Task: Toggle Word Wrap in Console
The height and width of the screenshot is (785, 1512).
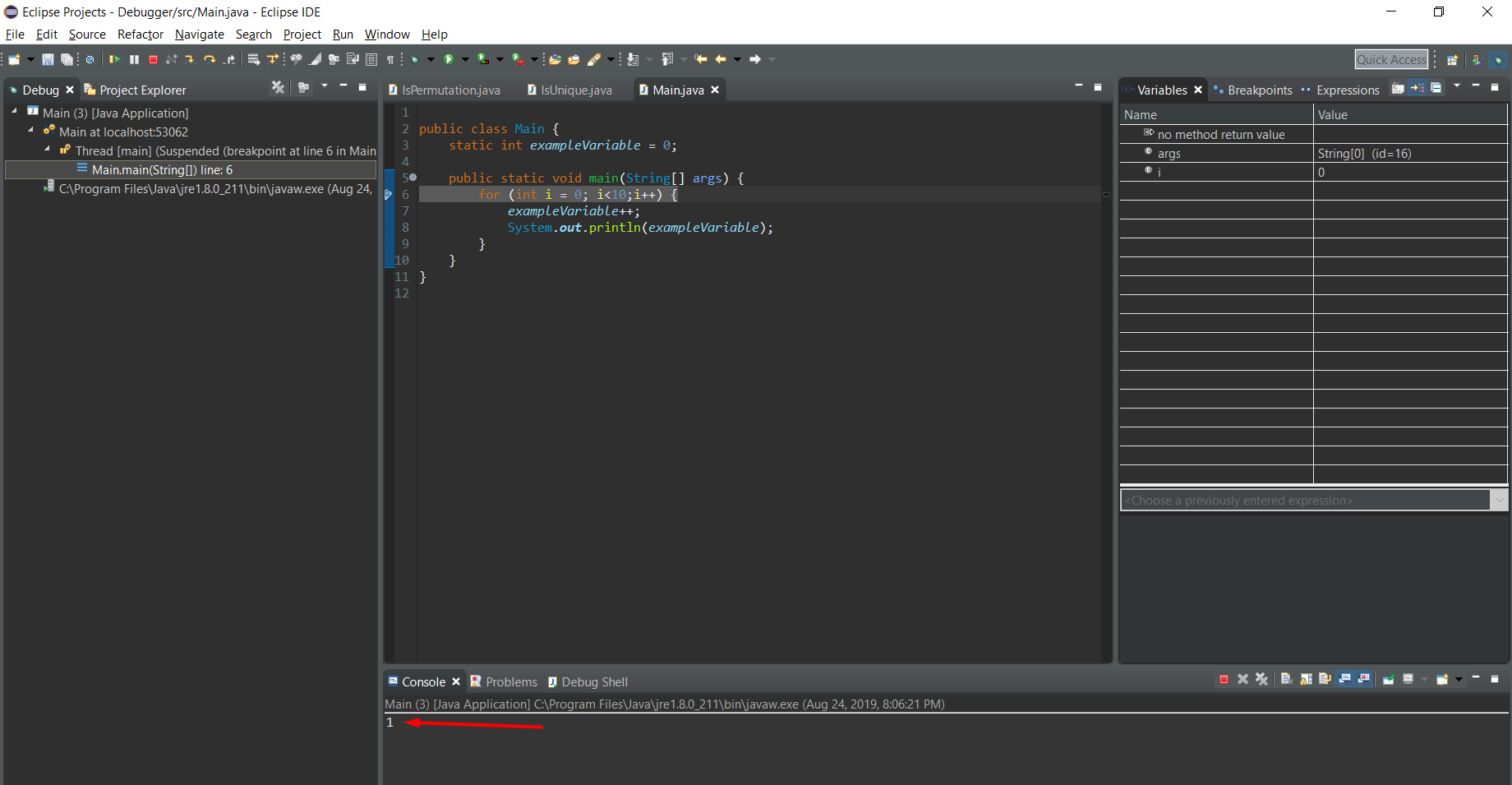Action: click(x=1325, y=679)
